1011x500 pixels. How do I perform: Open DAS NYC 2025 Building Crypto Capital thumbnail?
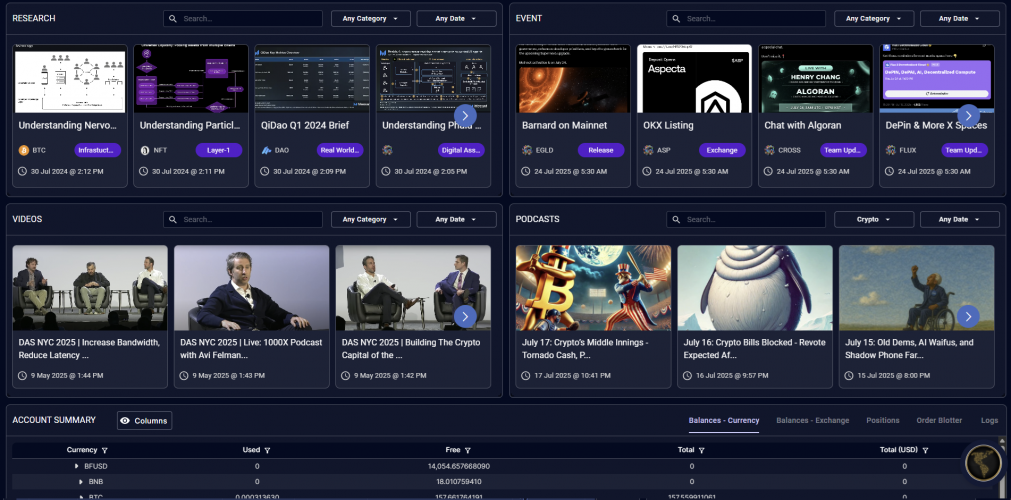(x=413, y=288)
